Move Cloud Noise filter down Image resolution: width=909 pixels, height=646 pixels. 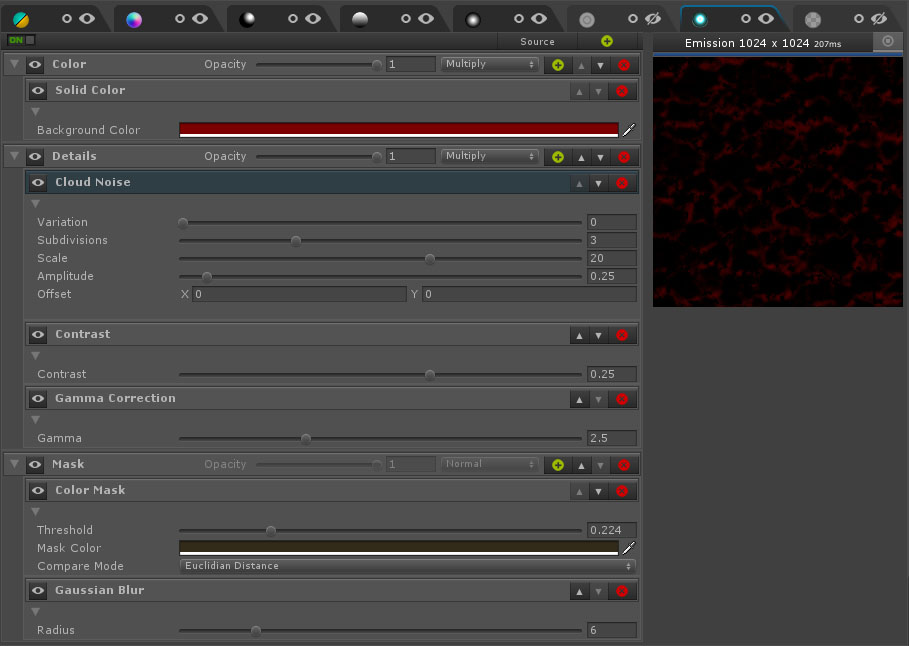(598, 183)
